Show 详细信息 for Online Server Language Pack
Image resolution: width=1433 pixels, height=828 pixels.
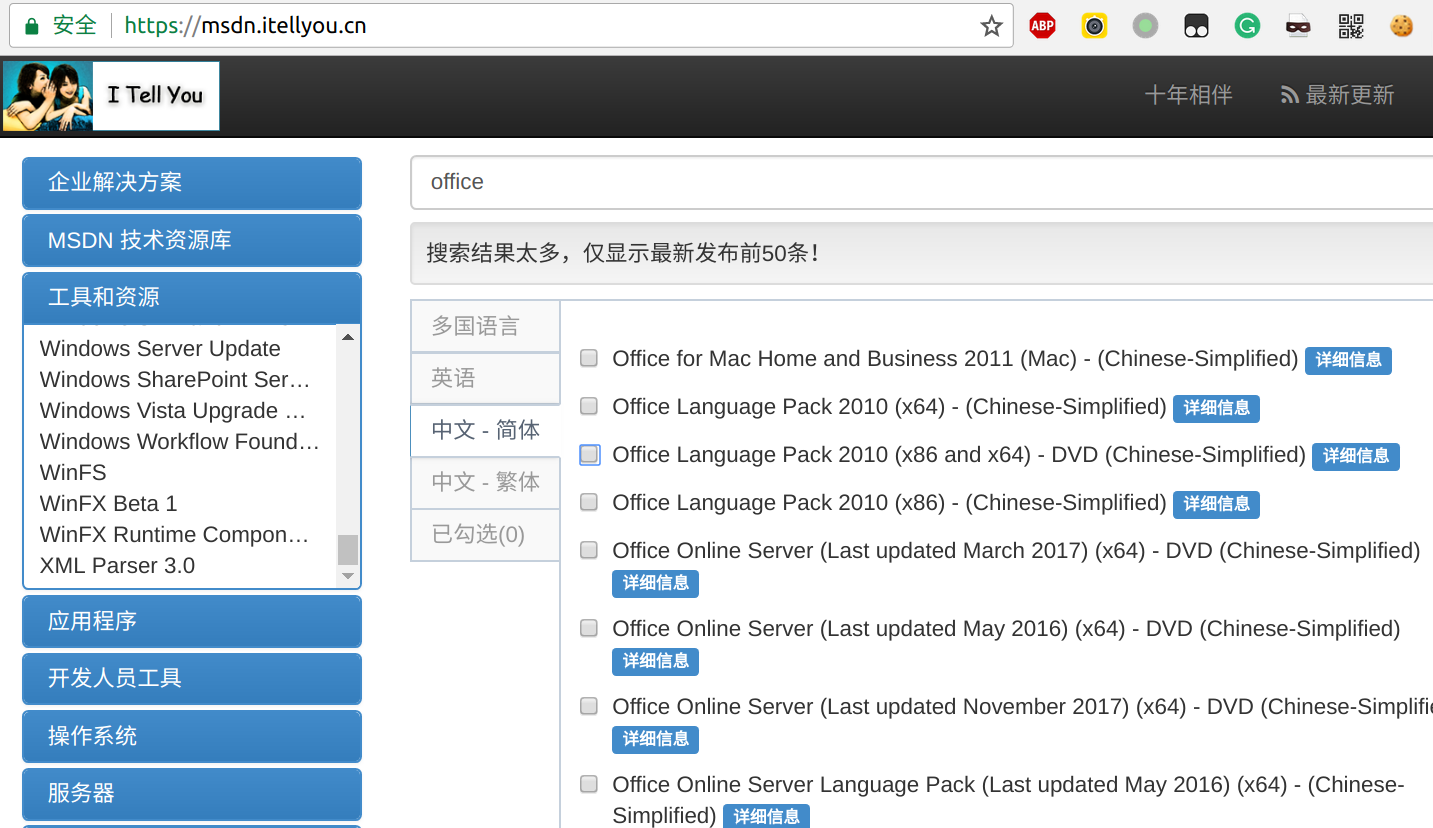tap(766, 816)
